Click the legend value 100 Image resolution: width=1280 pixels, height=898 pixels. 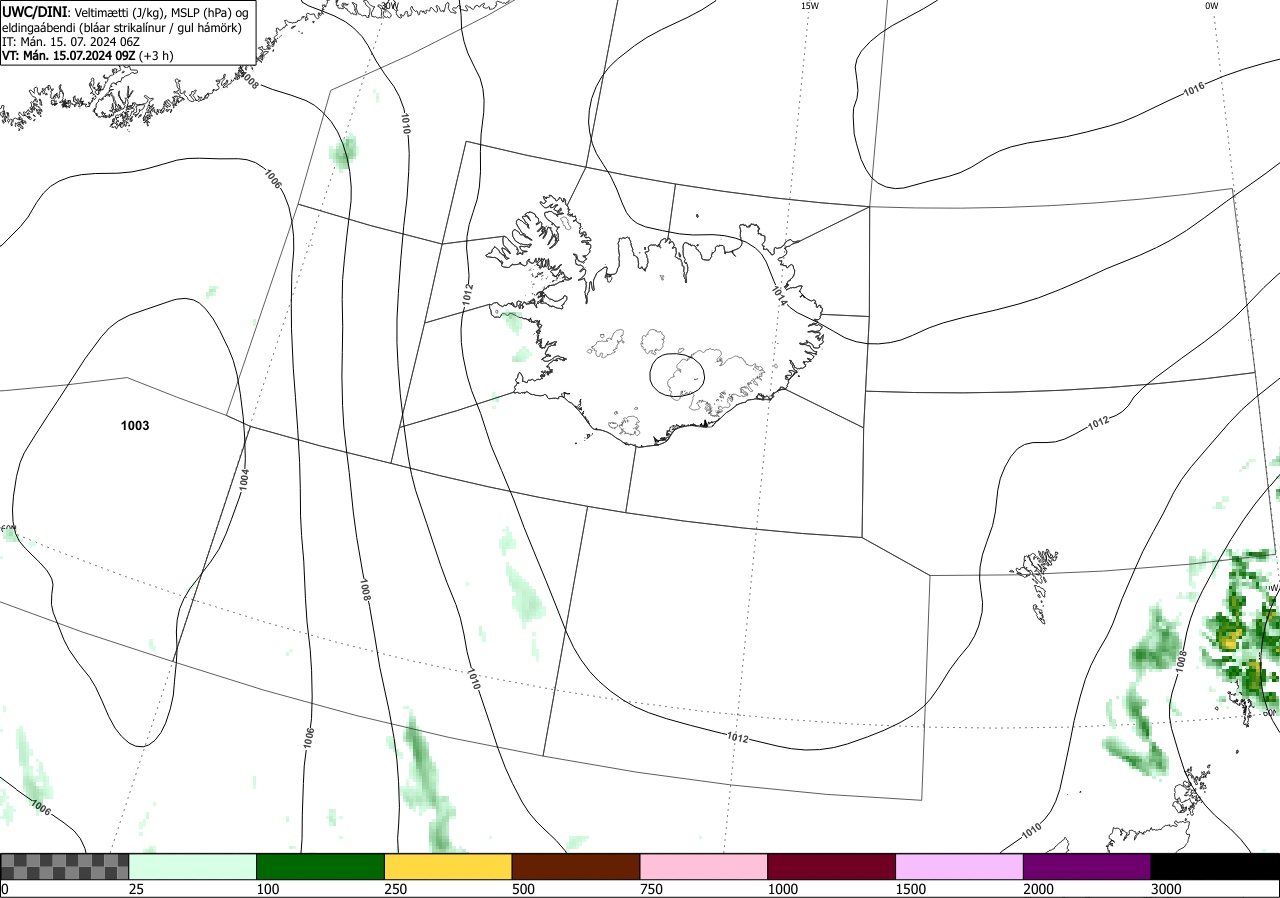pyautogui.click(x=267, y=889)
